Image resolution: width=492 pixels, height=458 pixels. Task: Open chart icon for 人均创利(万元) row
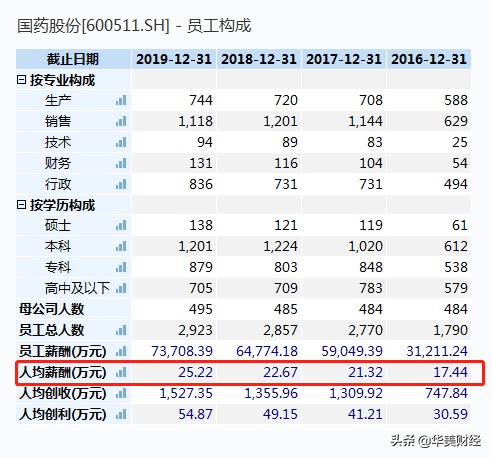[x=121, y=414]
